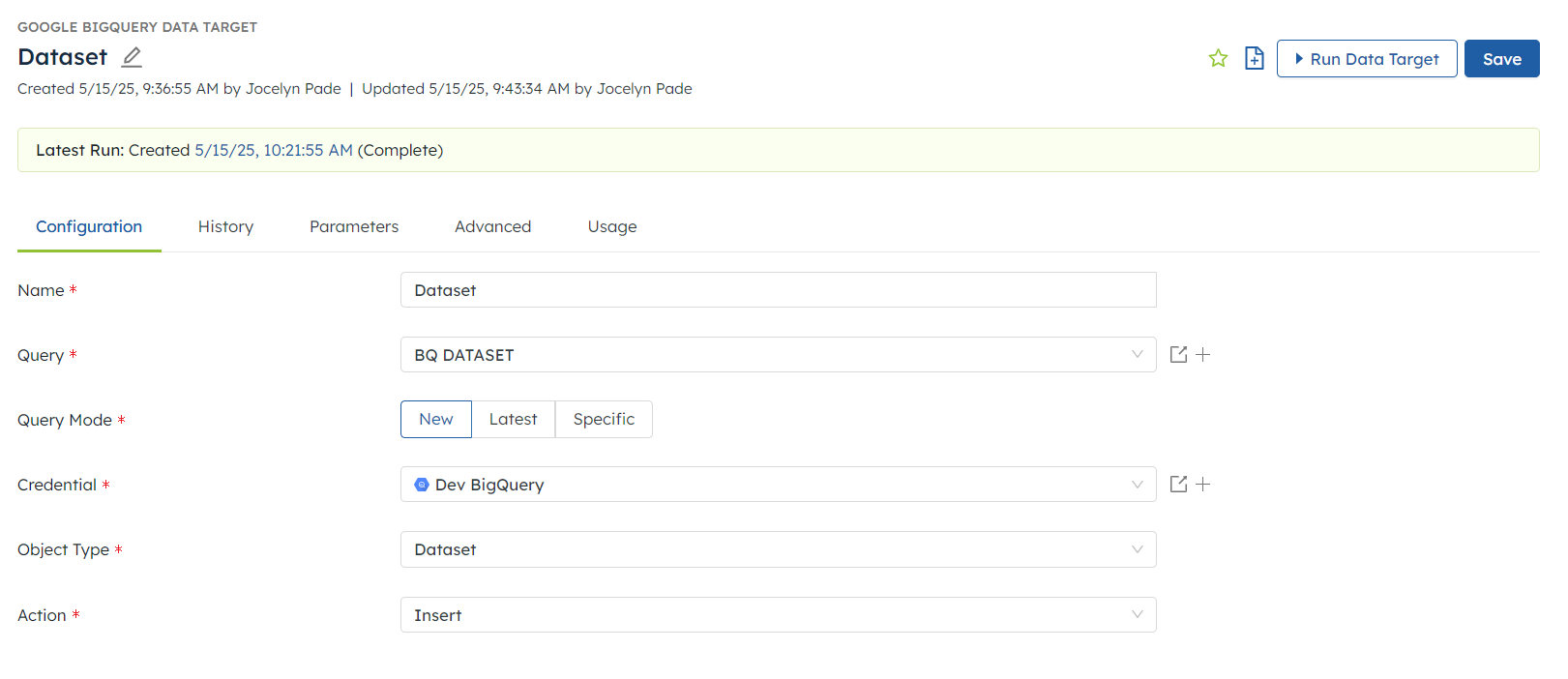Switch to the Configuration tab

click(x=89, y=226)
